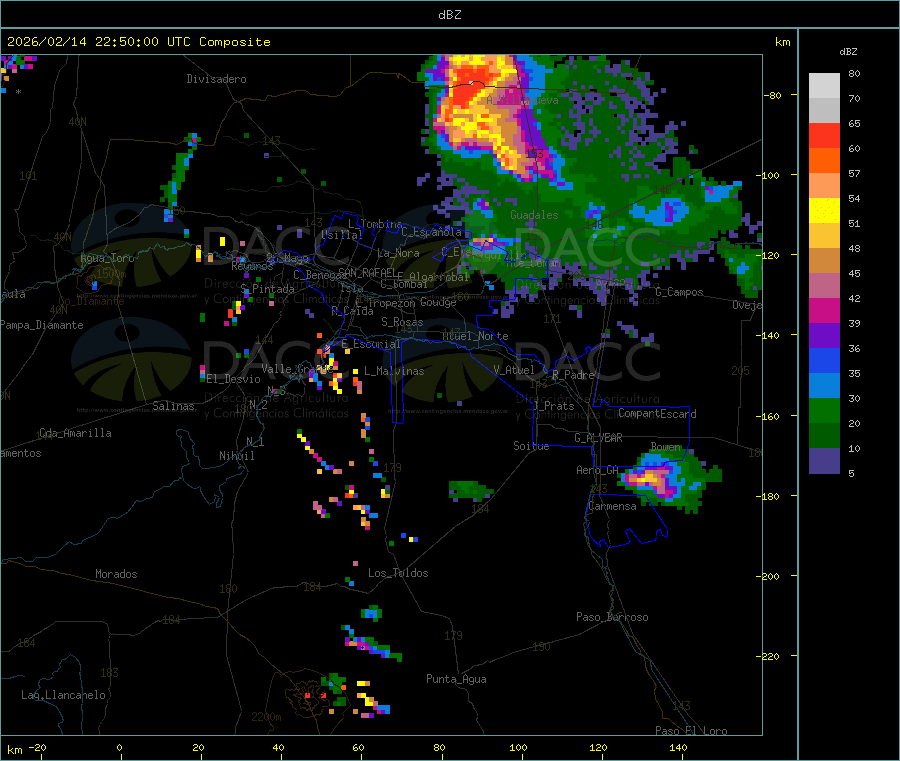
Task: Select the 'L_Malvinas' label
Action: pyautogui.click(x=394, y=371)
